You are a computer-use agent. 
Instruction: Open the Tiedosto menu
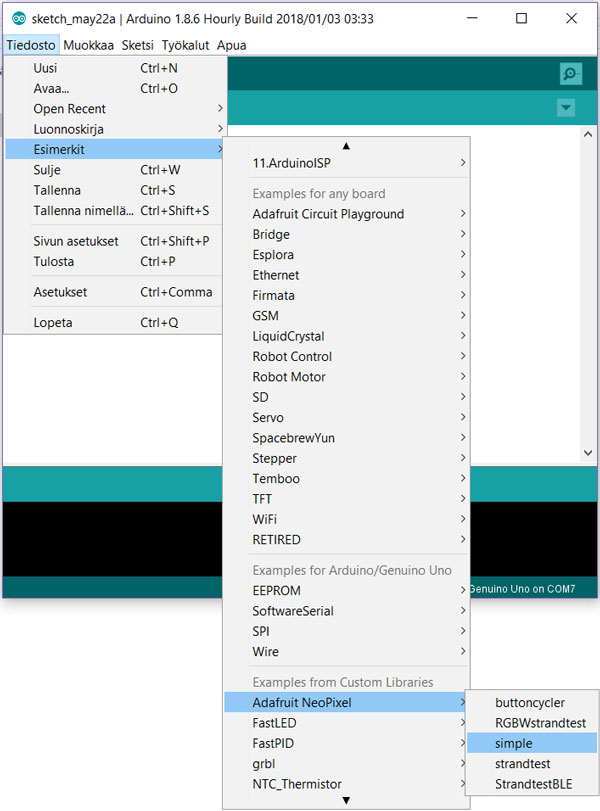tap(31, 46)
